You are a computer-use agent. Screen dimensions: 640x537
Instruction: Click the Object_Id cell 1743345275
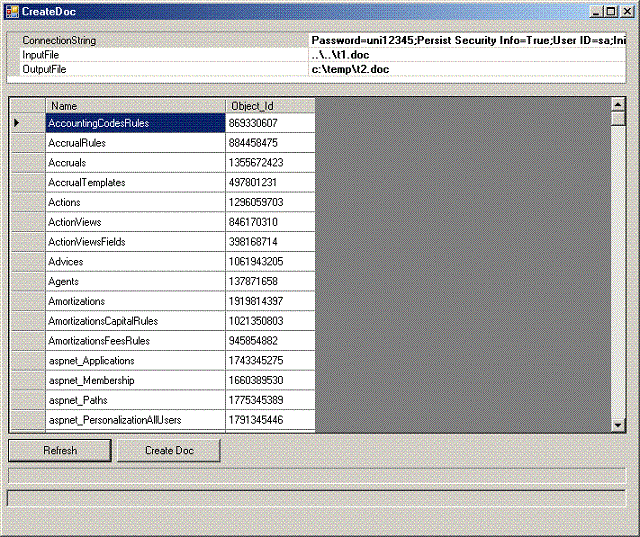pyautogui.click(x=270, y=360)
